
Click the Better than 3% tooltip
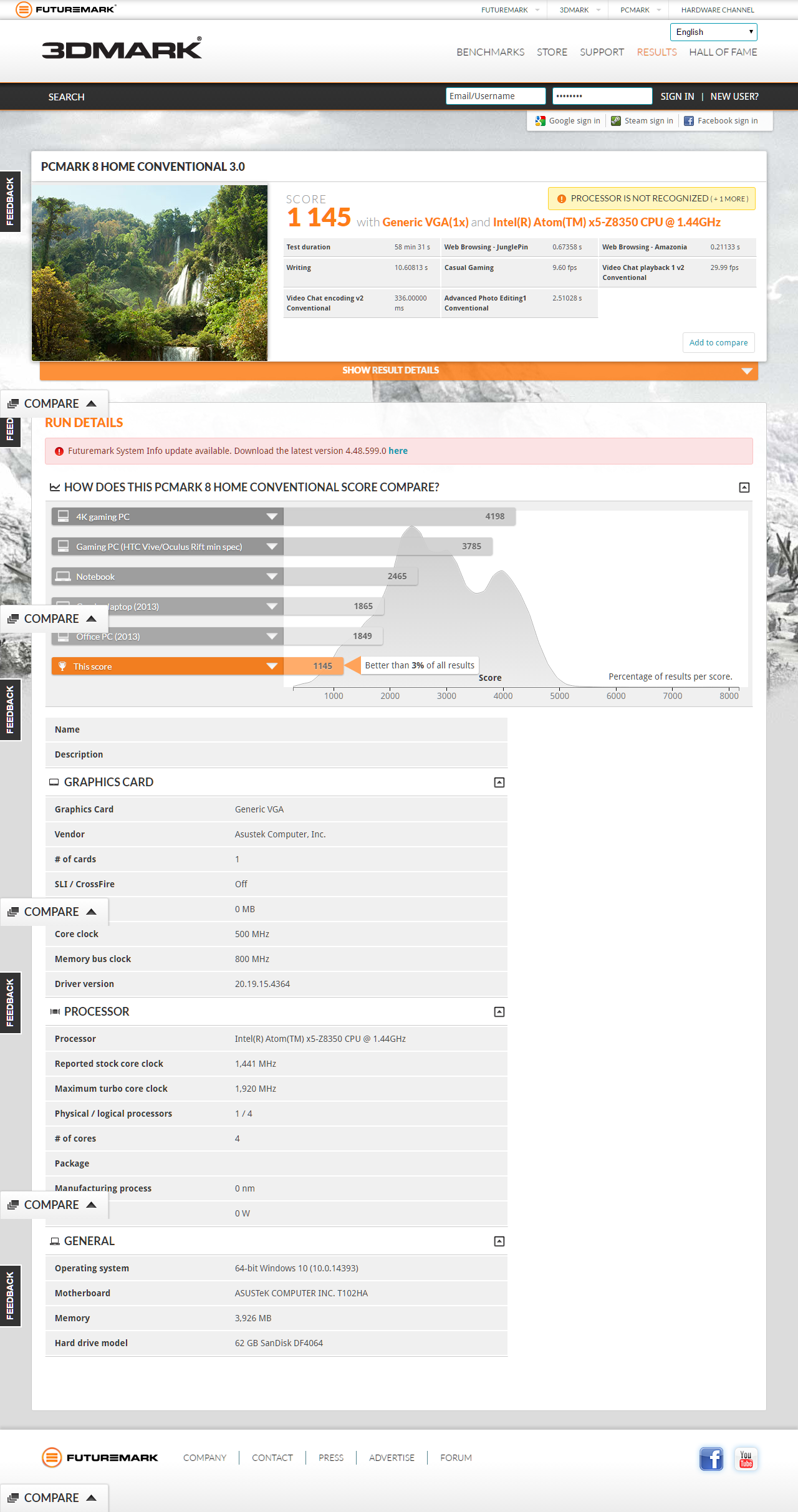(420, 665)
